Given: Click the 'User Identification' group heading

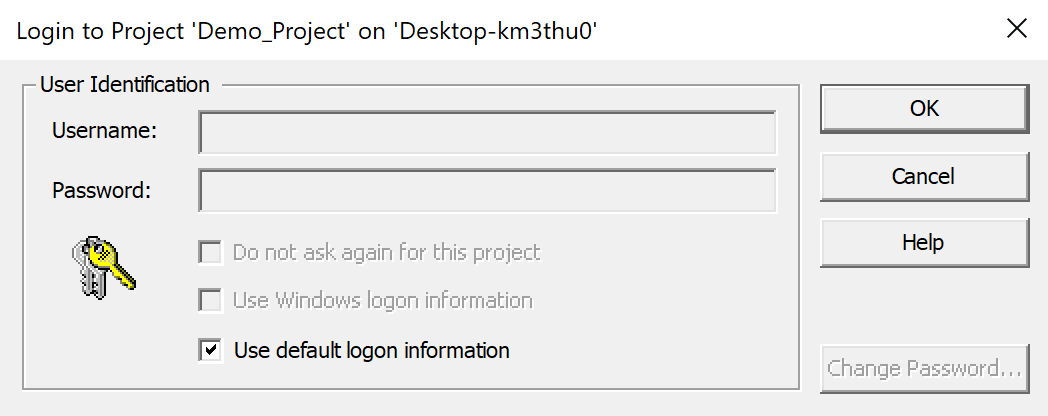Looking at the screenshot, I should 125,84.
